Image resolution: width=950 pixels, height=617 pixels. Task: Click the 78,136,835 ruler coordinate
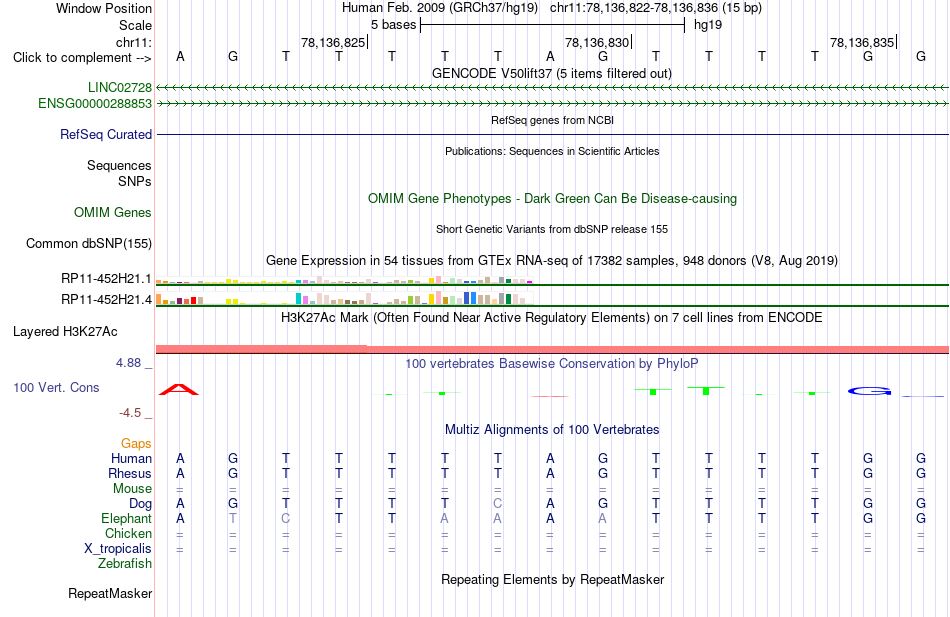click(862, 42)
